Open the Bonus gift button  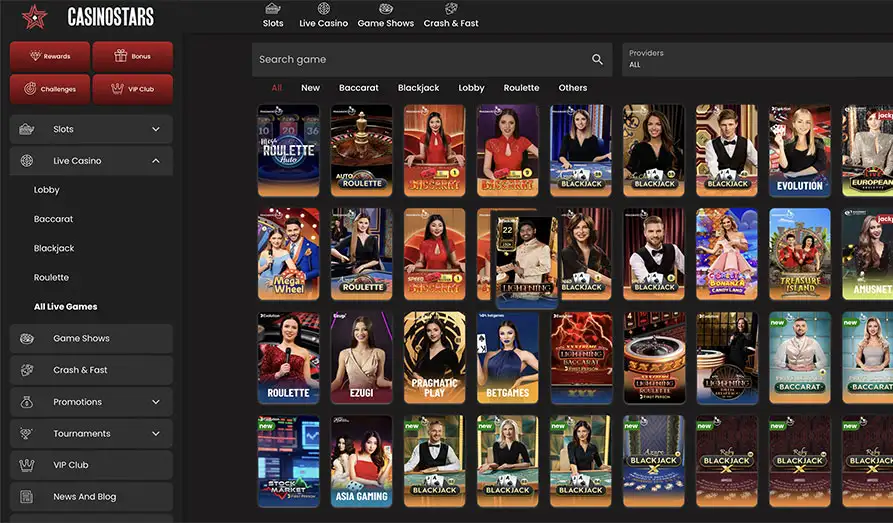133,56
